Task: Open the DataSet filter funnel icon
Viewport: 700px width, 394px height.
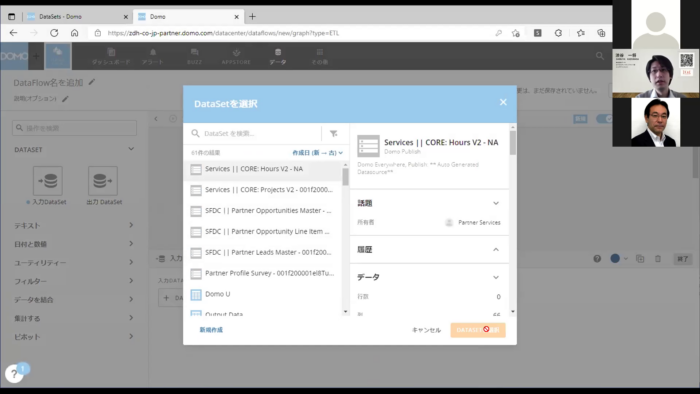Action: pos(333,133)
